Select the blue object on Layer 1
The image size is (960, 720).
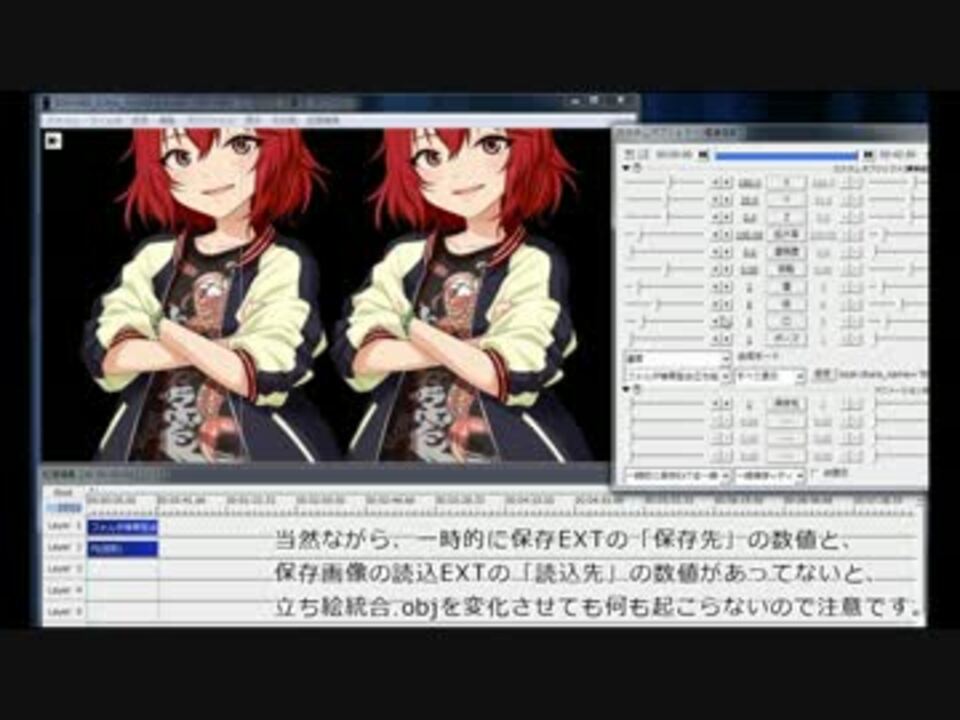(122, 527)
